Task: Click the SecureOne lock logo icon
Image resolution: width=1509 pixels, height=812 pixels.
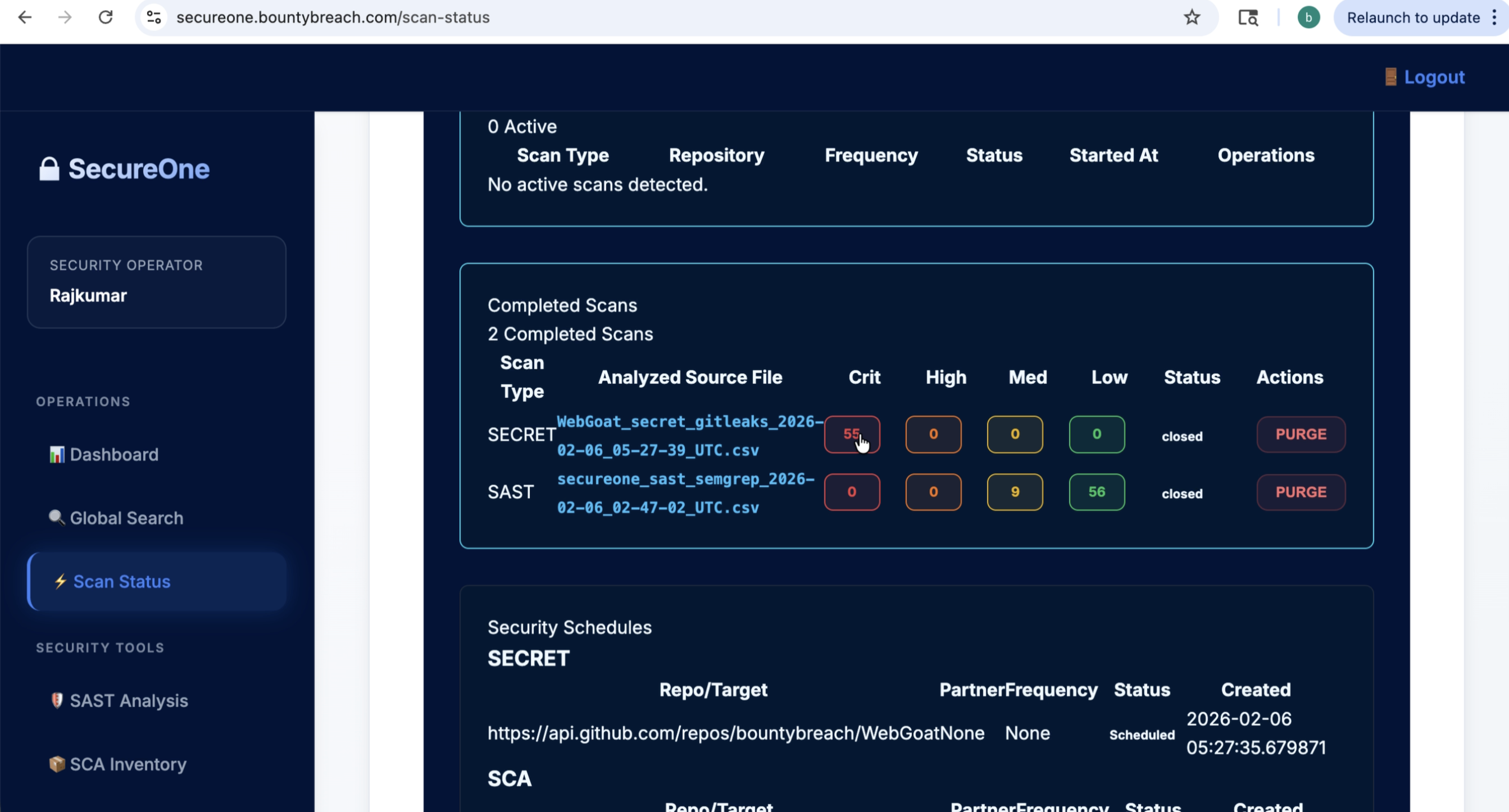Action: click(49, 169)
